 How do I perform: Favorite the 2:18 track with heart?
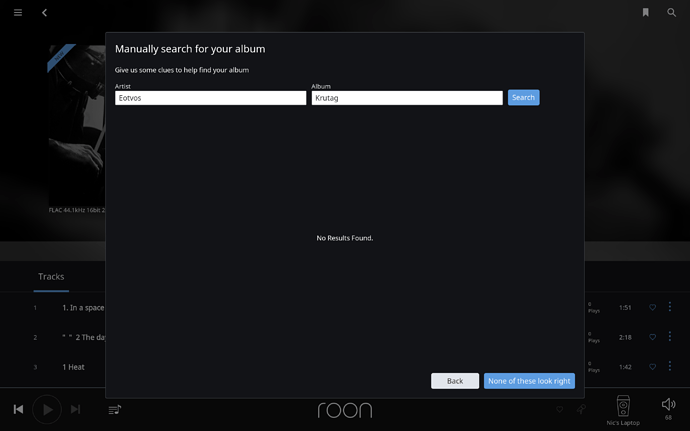click(x=653, y=337)
